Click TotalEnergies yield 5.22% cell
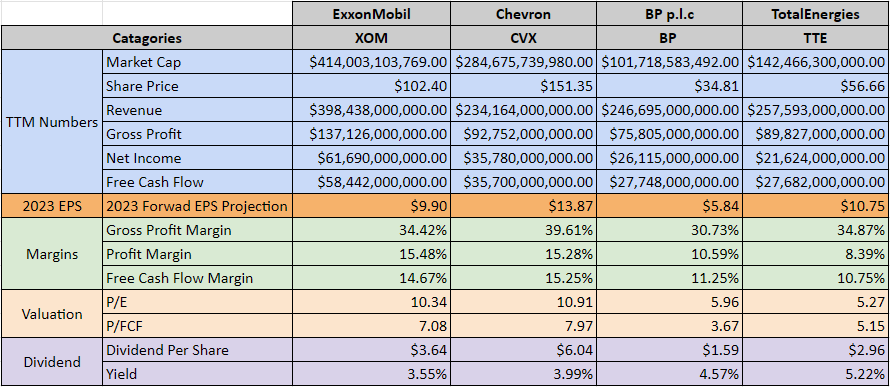890x387 pixels. [x=816, y=374]
